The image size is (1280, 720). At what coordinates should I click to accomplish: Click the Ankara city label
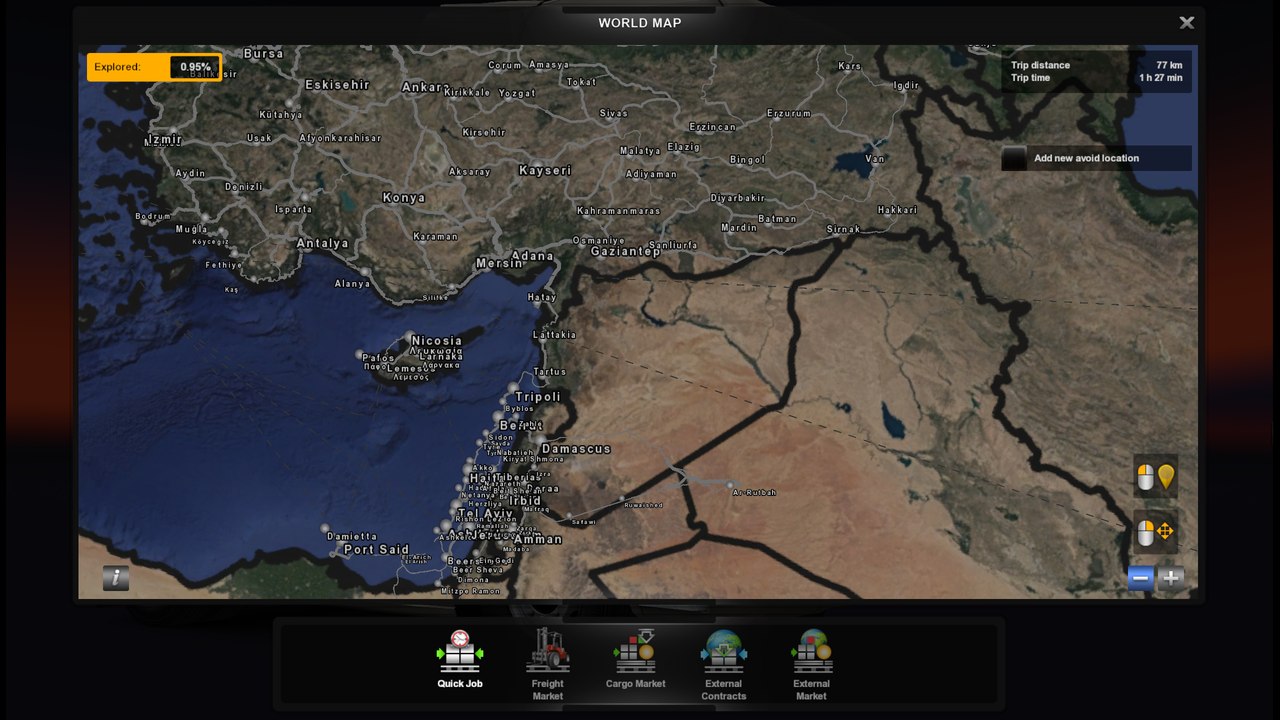[x=425, y=87]
